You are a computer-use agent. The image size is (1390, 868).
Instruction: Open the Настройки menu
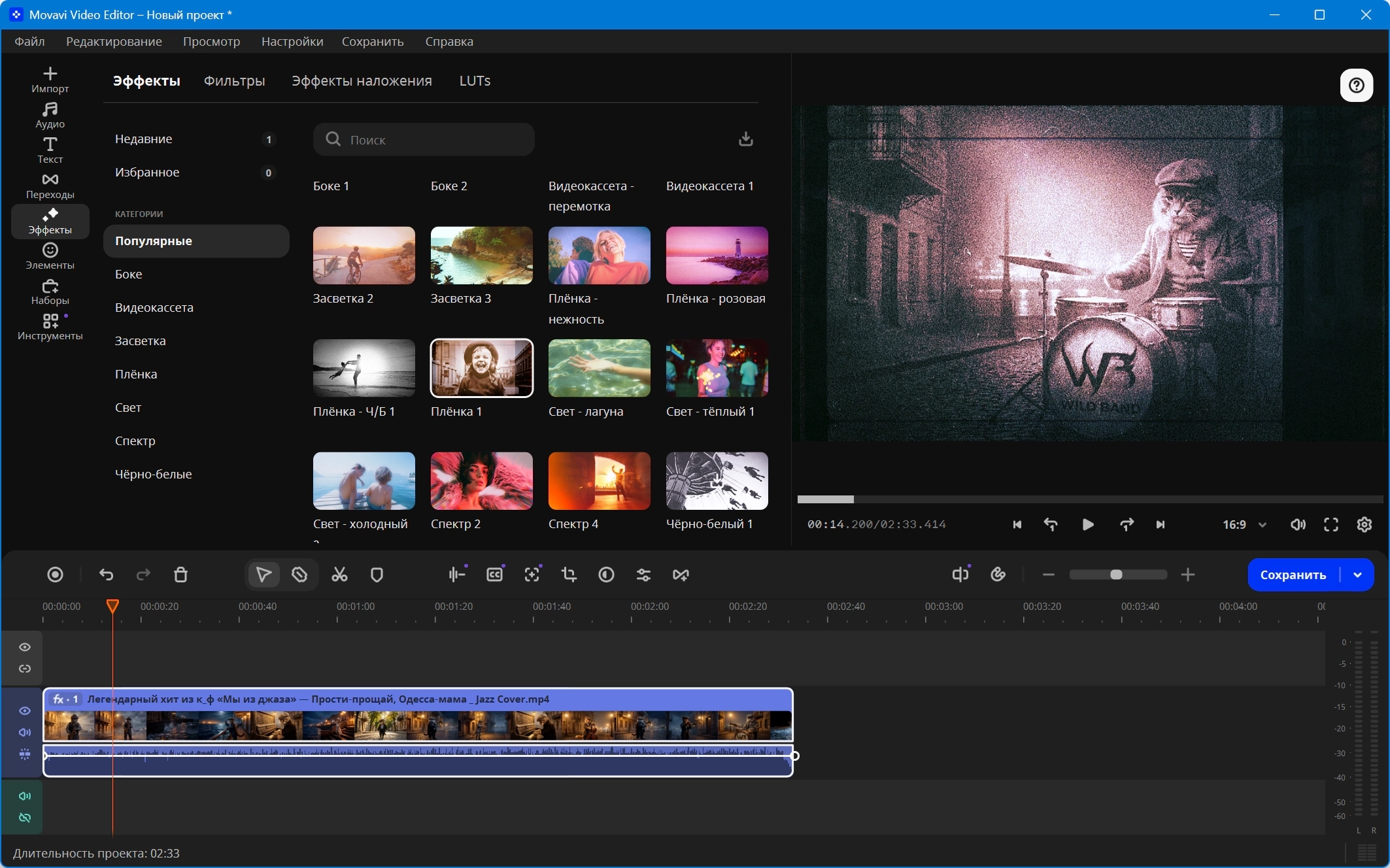point(292,41)
